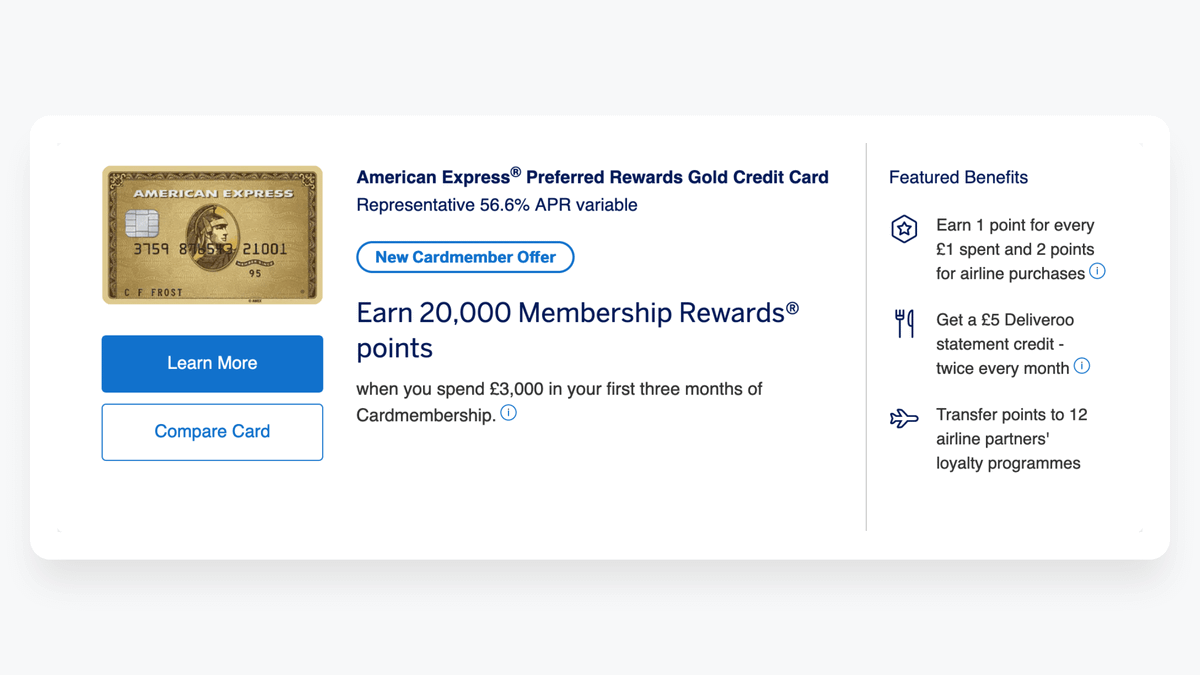Select the Transfer points to 12 airline partners text
The width and height of the screenshot is (1200, 675).
pos(1010,439)
